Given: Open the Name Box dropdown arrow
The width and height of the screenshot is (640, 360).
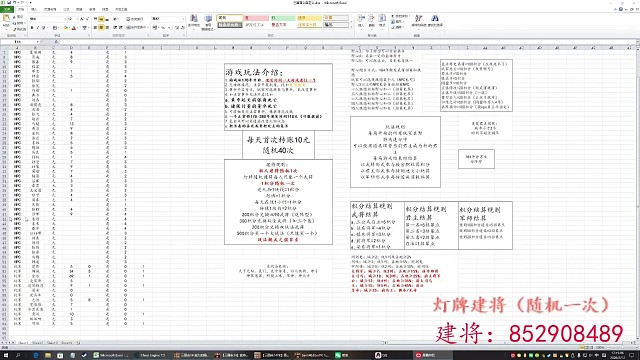Looking at the screenshot, I should click(x=38, y=42).
